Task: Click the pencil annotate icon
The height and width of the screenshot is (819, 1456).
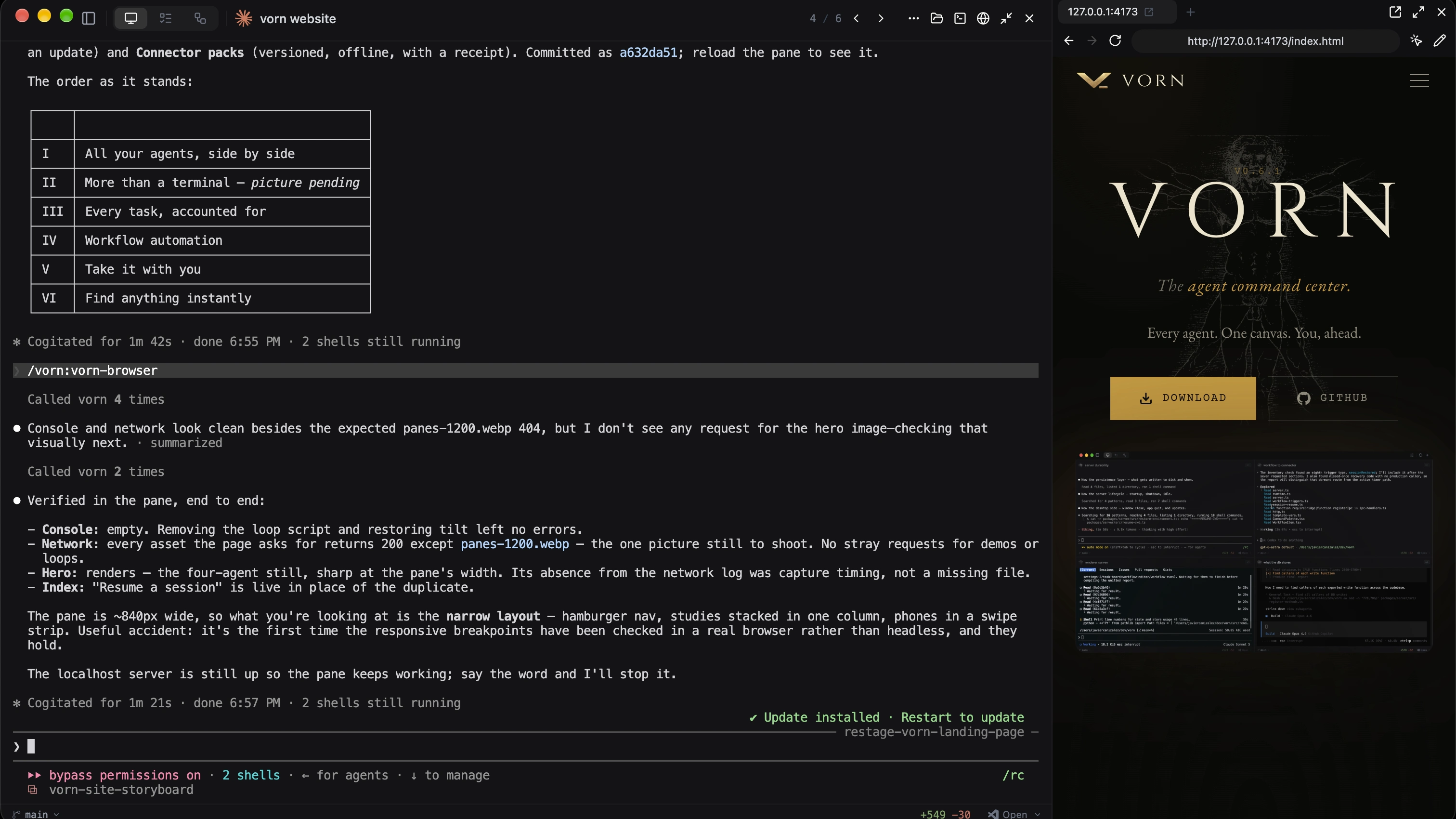Action: pos(1439,40)
